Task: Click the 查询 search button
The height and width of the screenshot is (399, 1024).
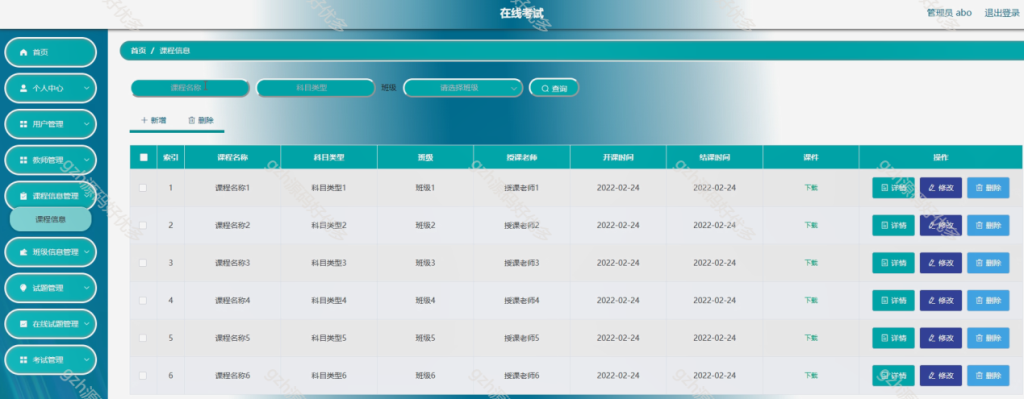Action: click(554, 88)
